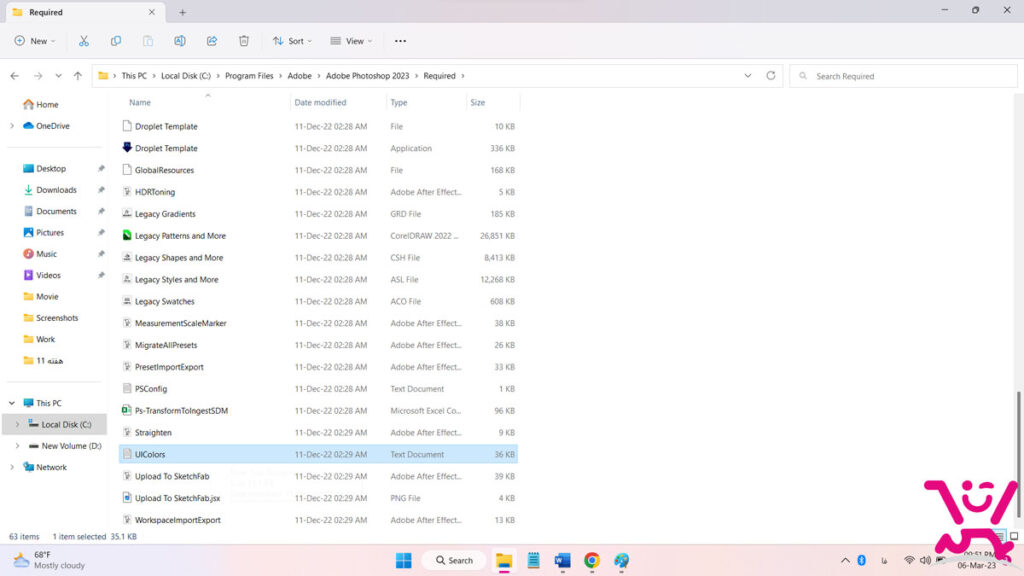Close the Required tab
Viewport: 1024px width, 576px height.
tap(152, 12)
